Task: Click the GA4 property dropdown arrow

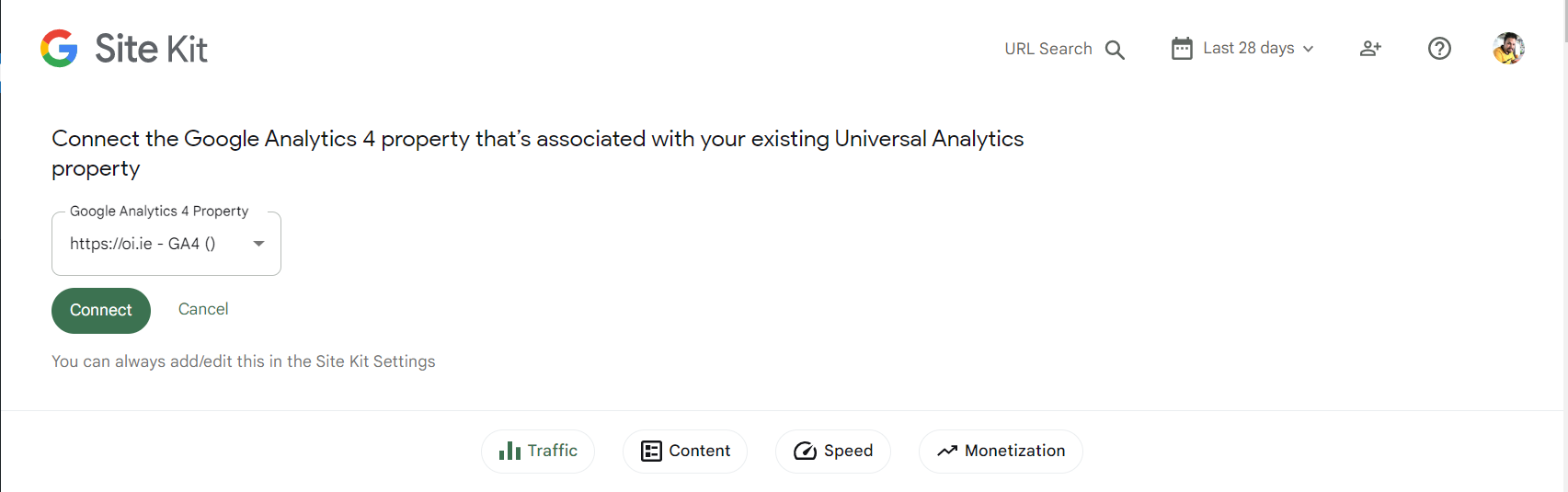Action: (x=259, y=244)
